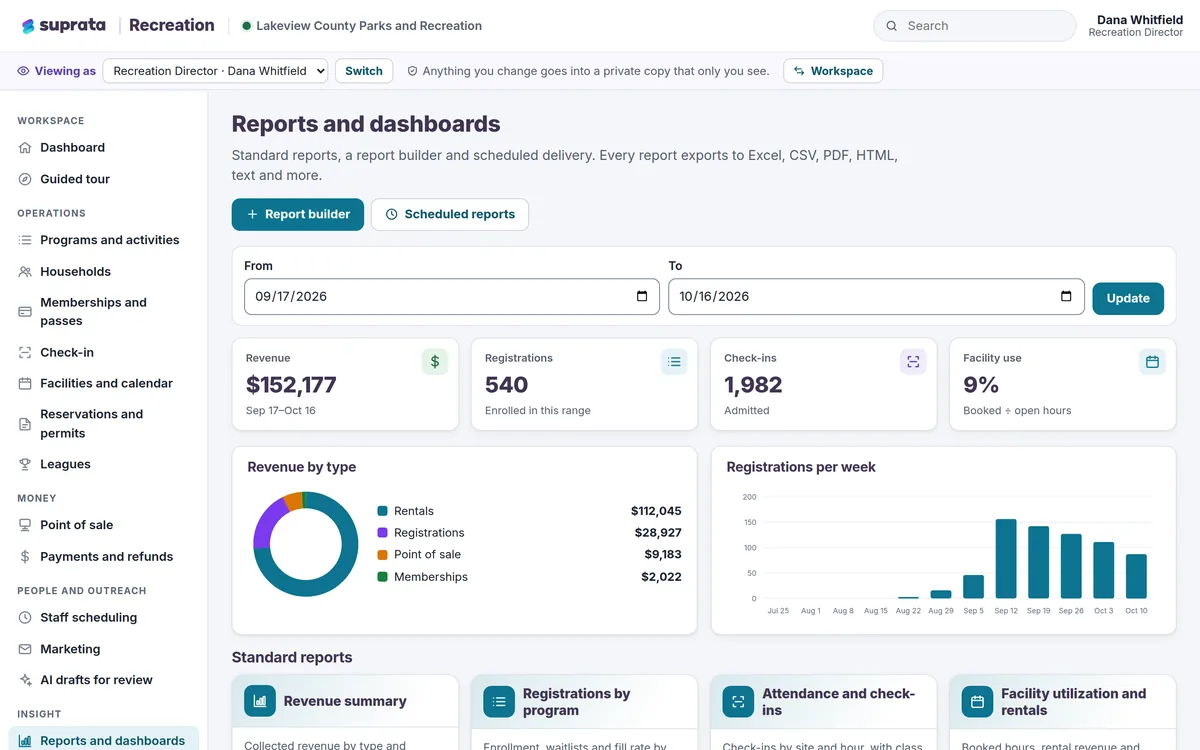Open AI drafts for review
Screen dimensions: 1200x750
point(104,680)
